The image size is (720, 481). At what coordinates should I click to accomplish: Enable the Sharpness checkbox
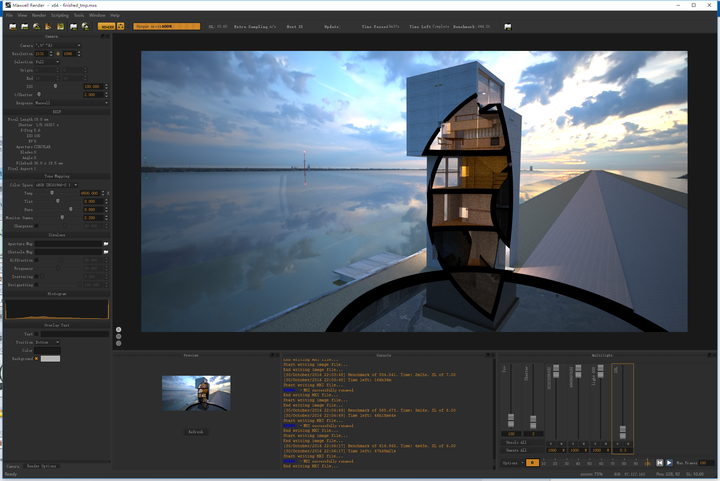click(x=37, y=226)
